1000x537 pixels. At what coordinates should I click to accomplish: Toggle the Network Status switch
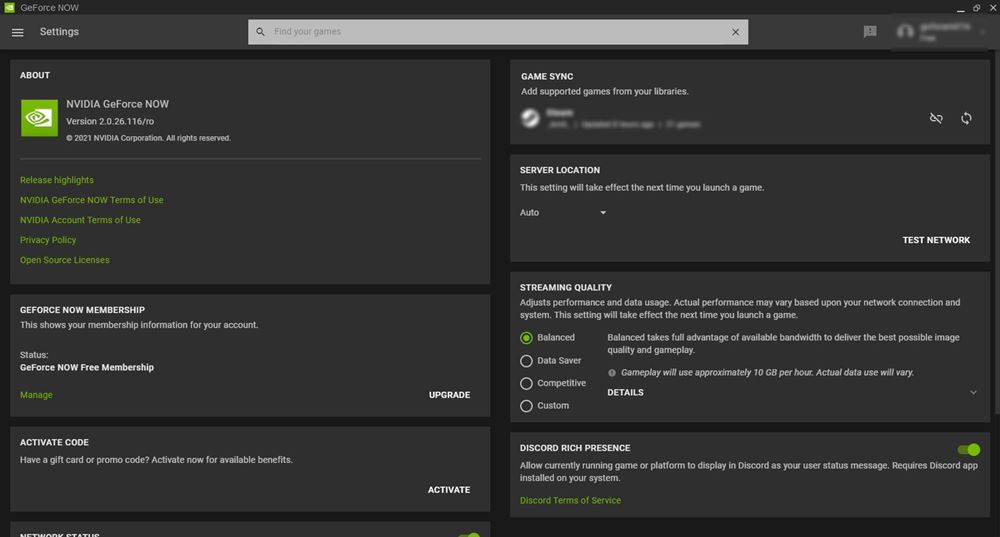point(469,534)
